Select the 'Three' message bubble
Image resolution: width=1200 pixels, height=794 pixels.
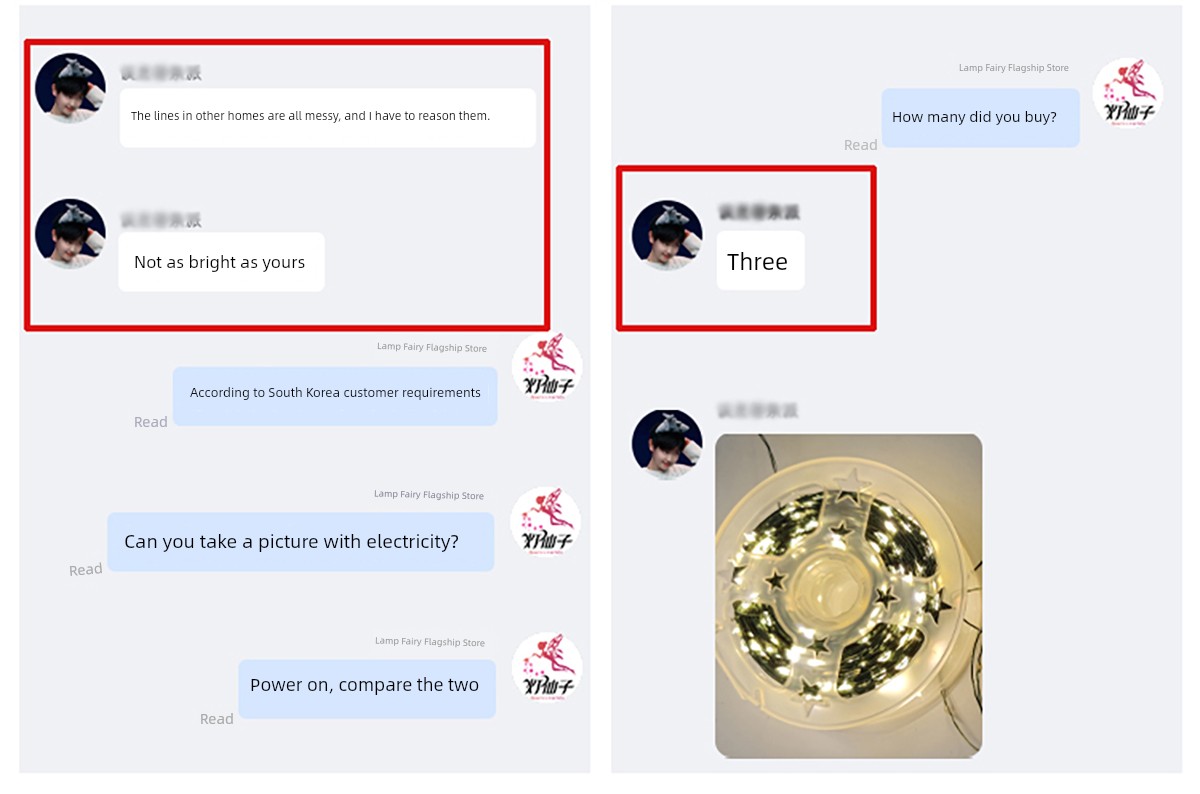760,261
